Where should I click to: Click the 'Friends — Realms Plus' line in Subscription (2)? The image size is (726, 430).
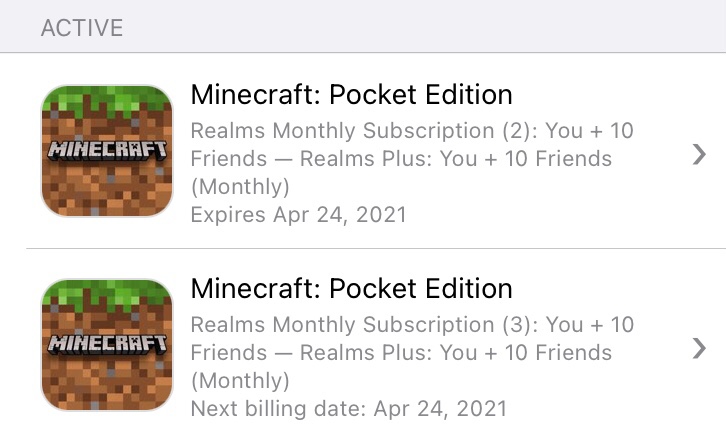pyautogui.click(x=401, y=159)
